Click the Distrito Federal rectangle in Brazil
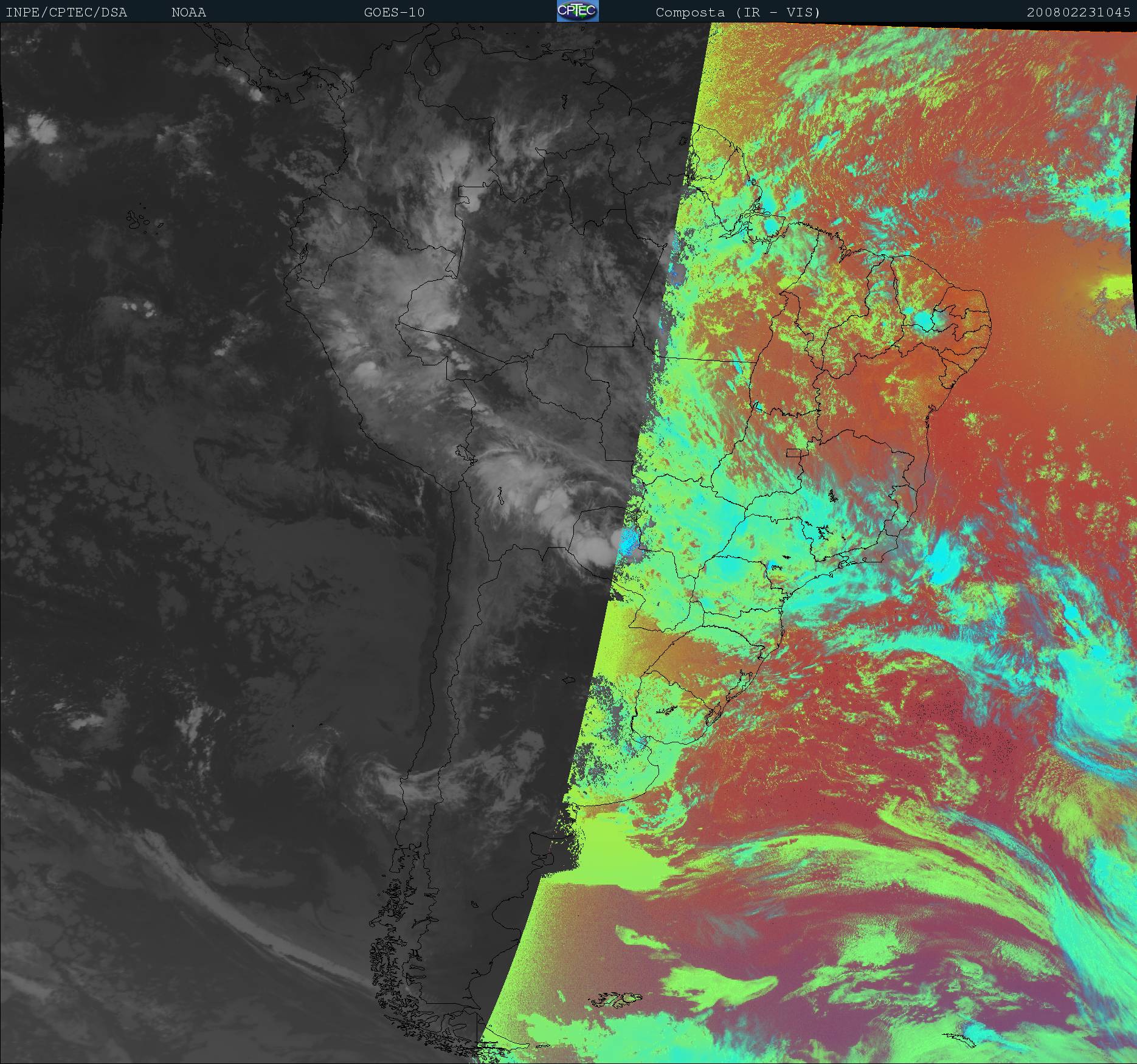 click(x=793, y=452)
